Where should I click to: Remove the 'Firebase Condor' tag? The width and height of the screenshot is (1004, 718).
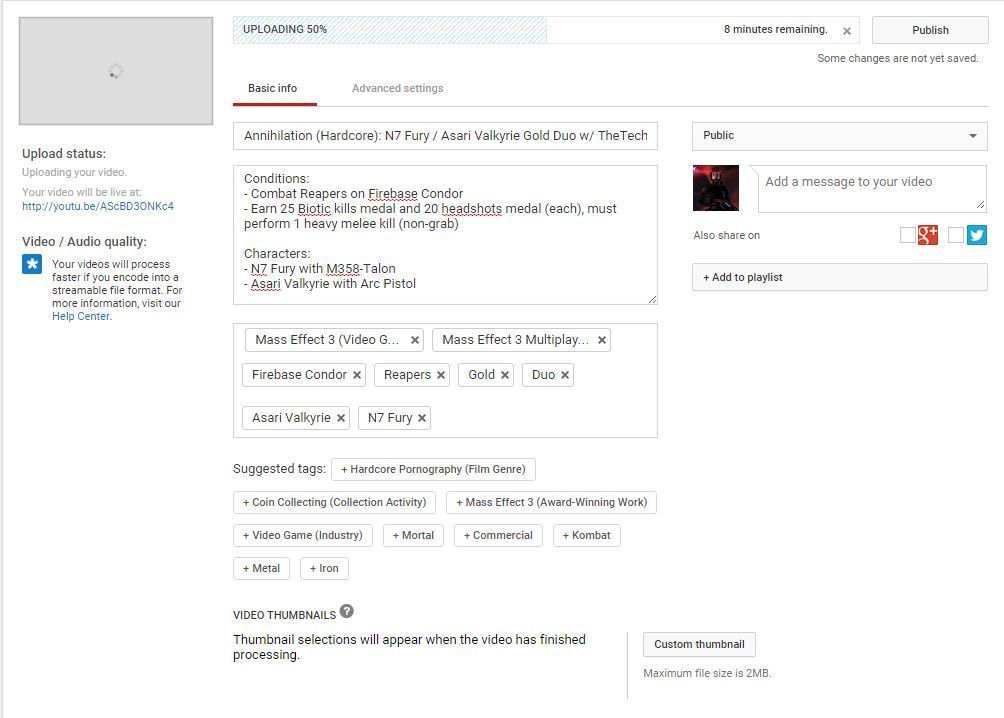(357, 375)
